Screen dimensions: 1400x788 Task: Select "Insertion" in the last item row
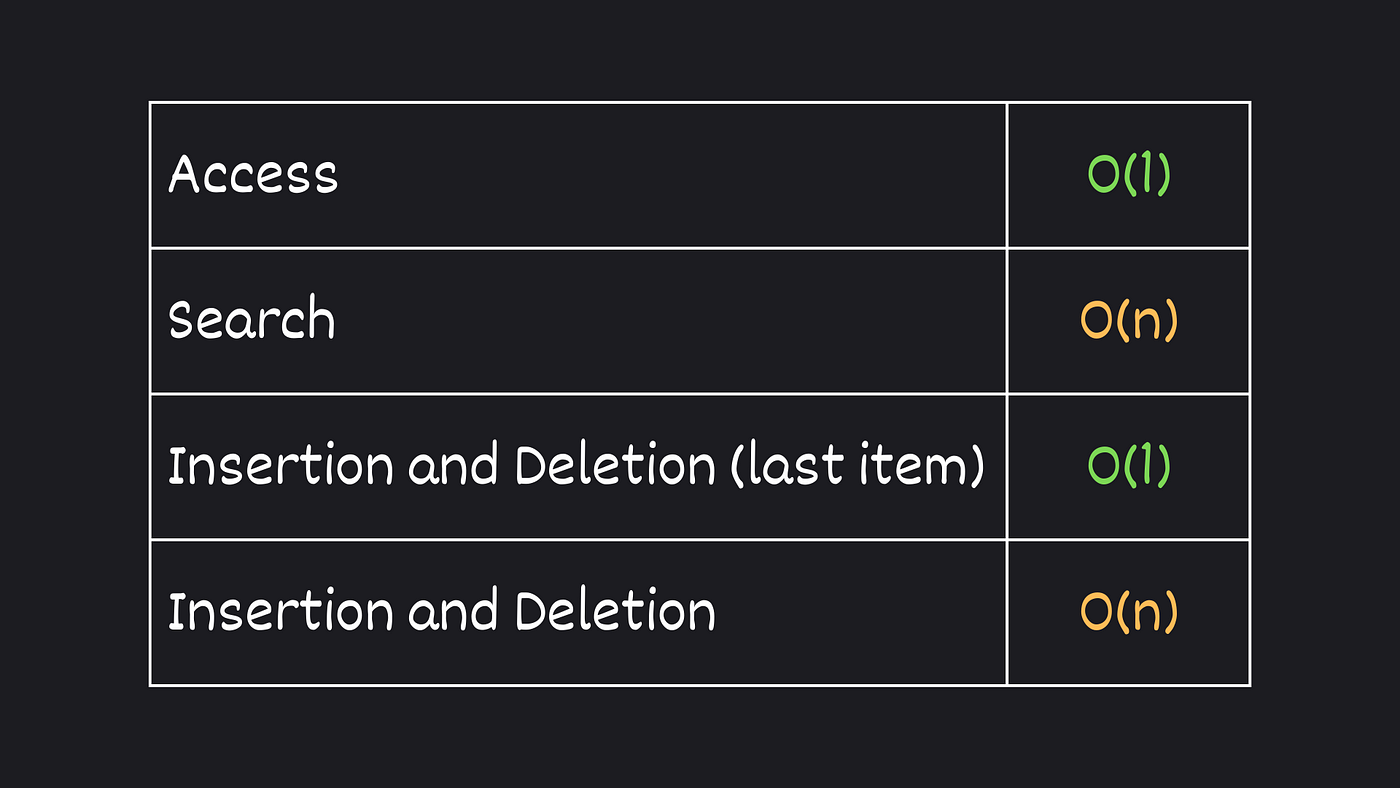pyautogui.click(x=280, y=467)
